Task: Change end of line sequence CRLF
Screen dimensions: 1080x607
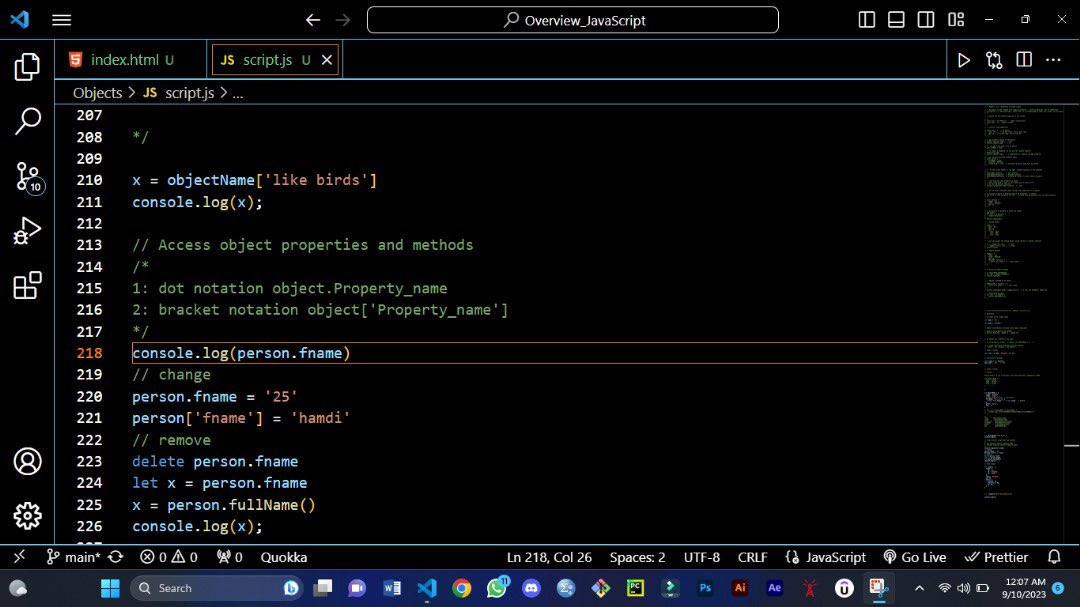Action: (x=752, y=557)
